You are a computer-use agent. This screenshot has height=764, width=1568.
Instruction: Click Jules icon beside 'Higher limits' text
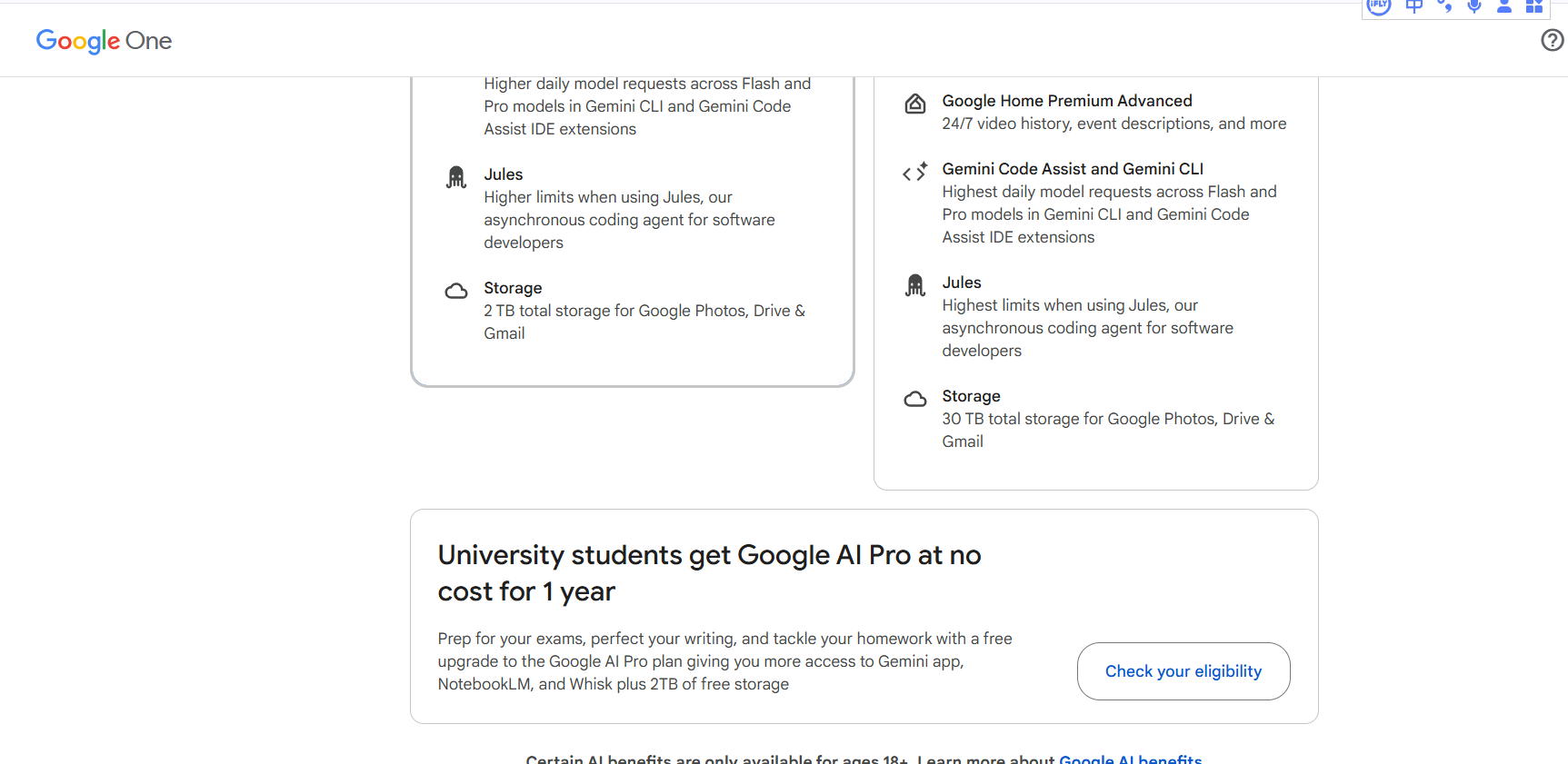click(456, 177)
